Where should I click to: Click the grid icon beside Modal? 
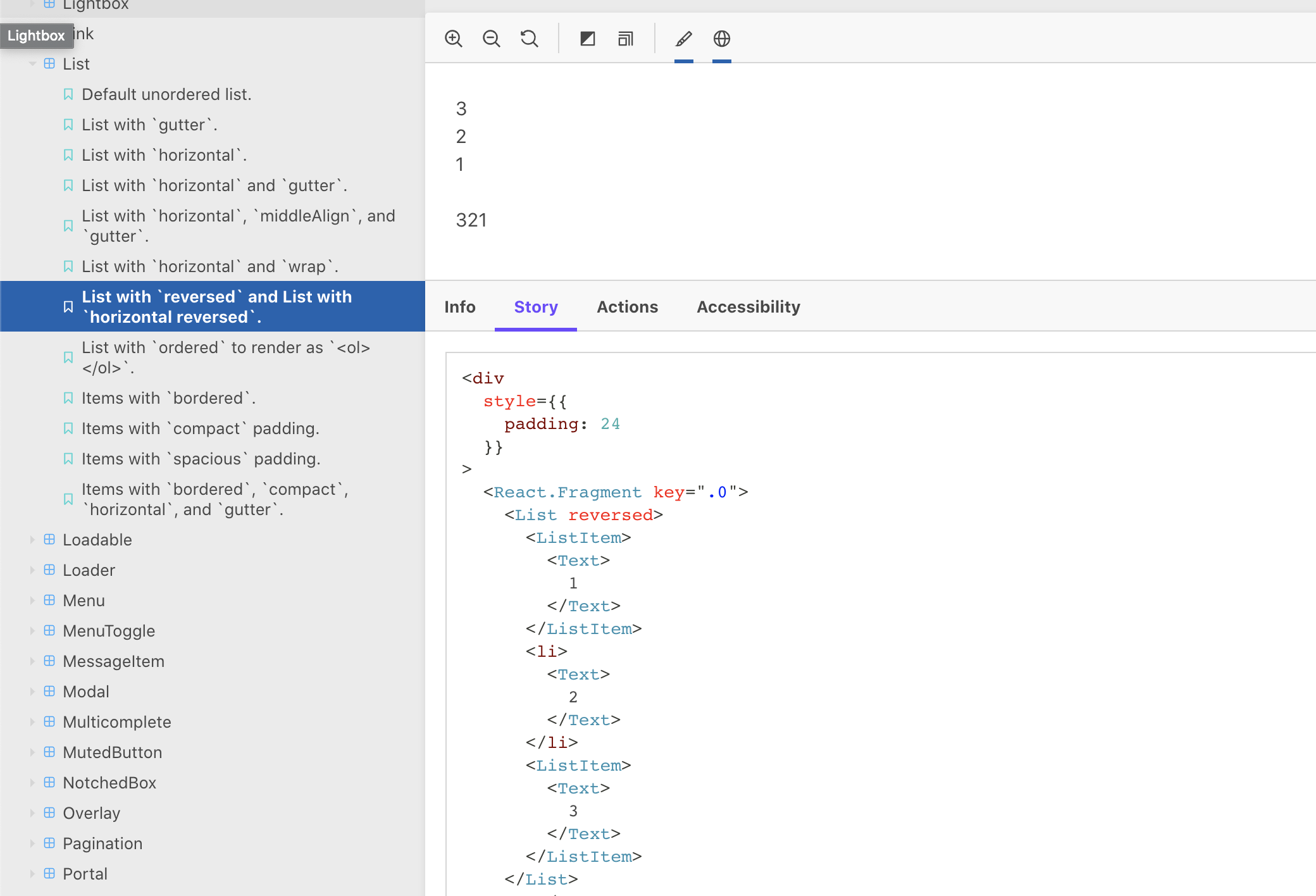point(49,691)
